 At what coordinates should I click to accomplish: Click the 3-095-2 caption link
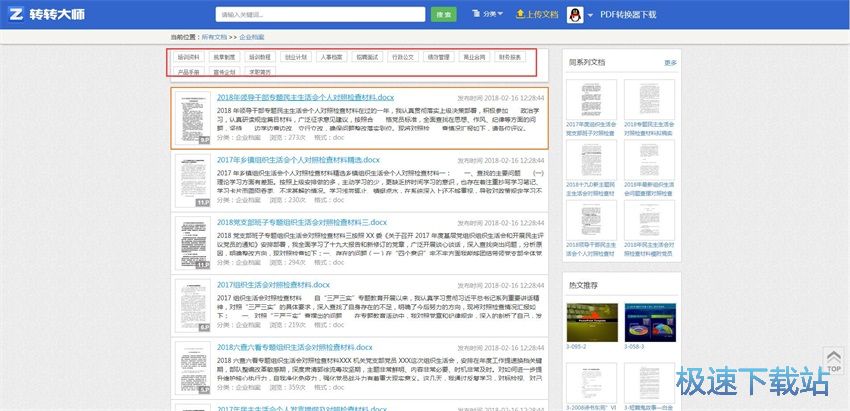[576, 346]
